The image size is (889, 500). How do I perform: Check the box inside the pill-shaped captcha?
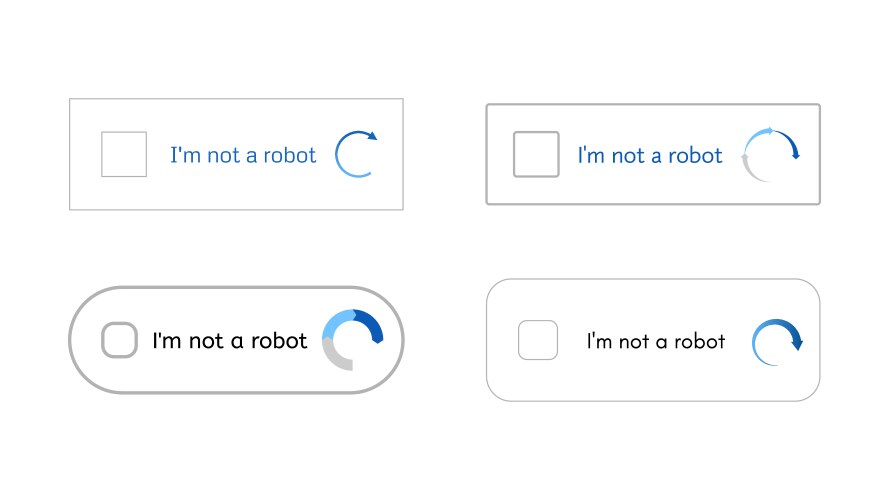[119, 340]
